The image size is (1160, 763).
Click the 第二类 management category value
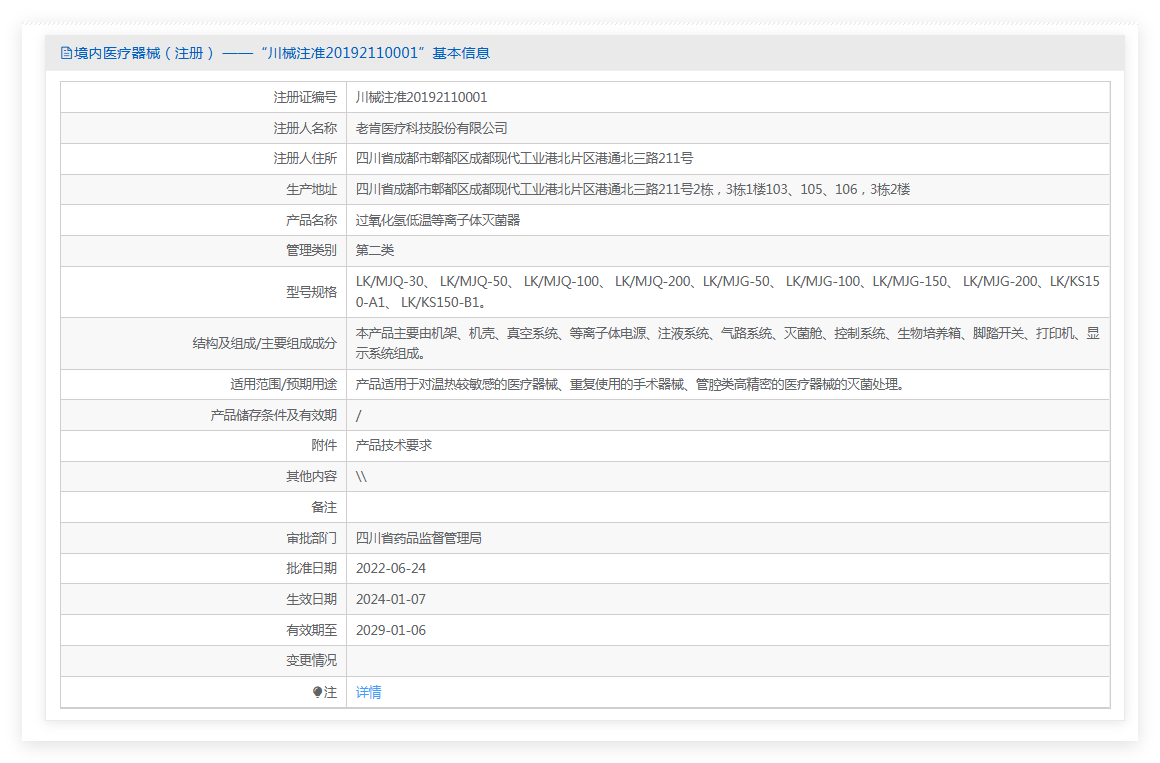375,250
